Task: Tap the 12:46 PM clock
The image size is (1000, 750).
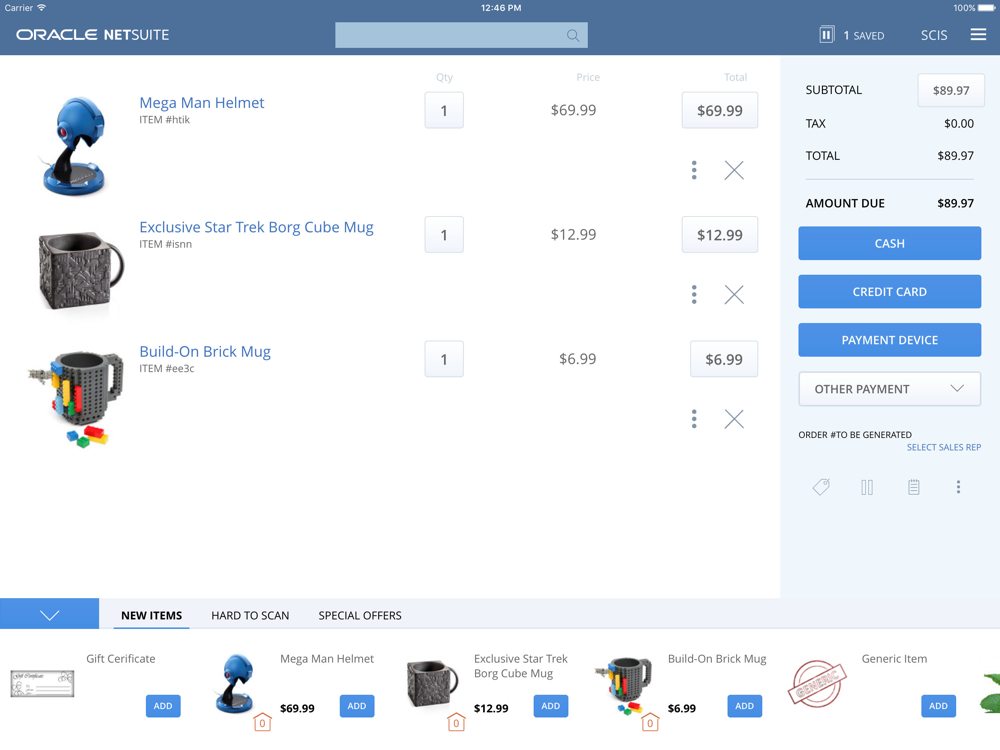Action: coord(501,8)
